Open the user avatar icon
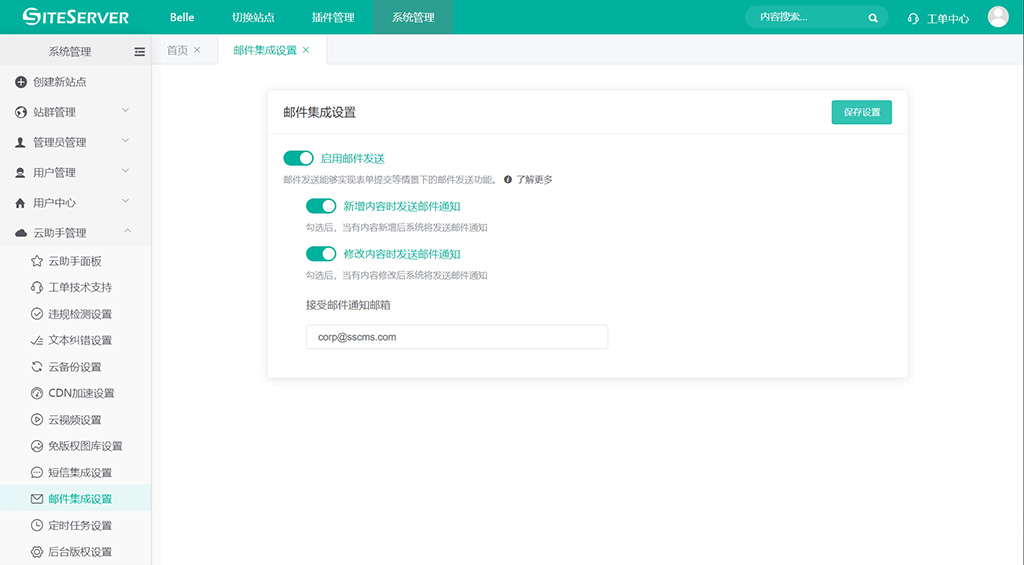The height and width of the screenshot is (565, 1024). pyautogui.click(x=997, y=17)
